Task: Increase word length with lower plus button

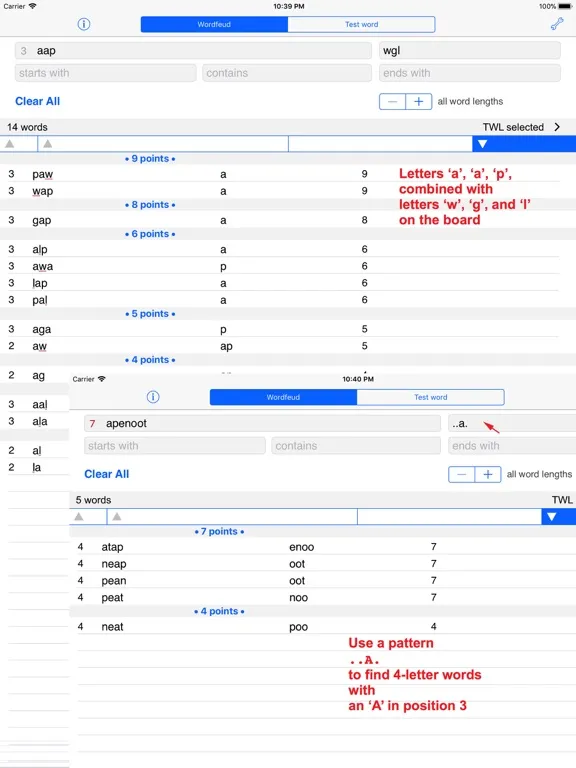Action: [488, 474]
